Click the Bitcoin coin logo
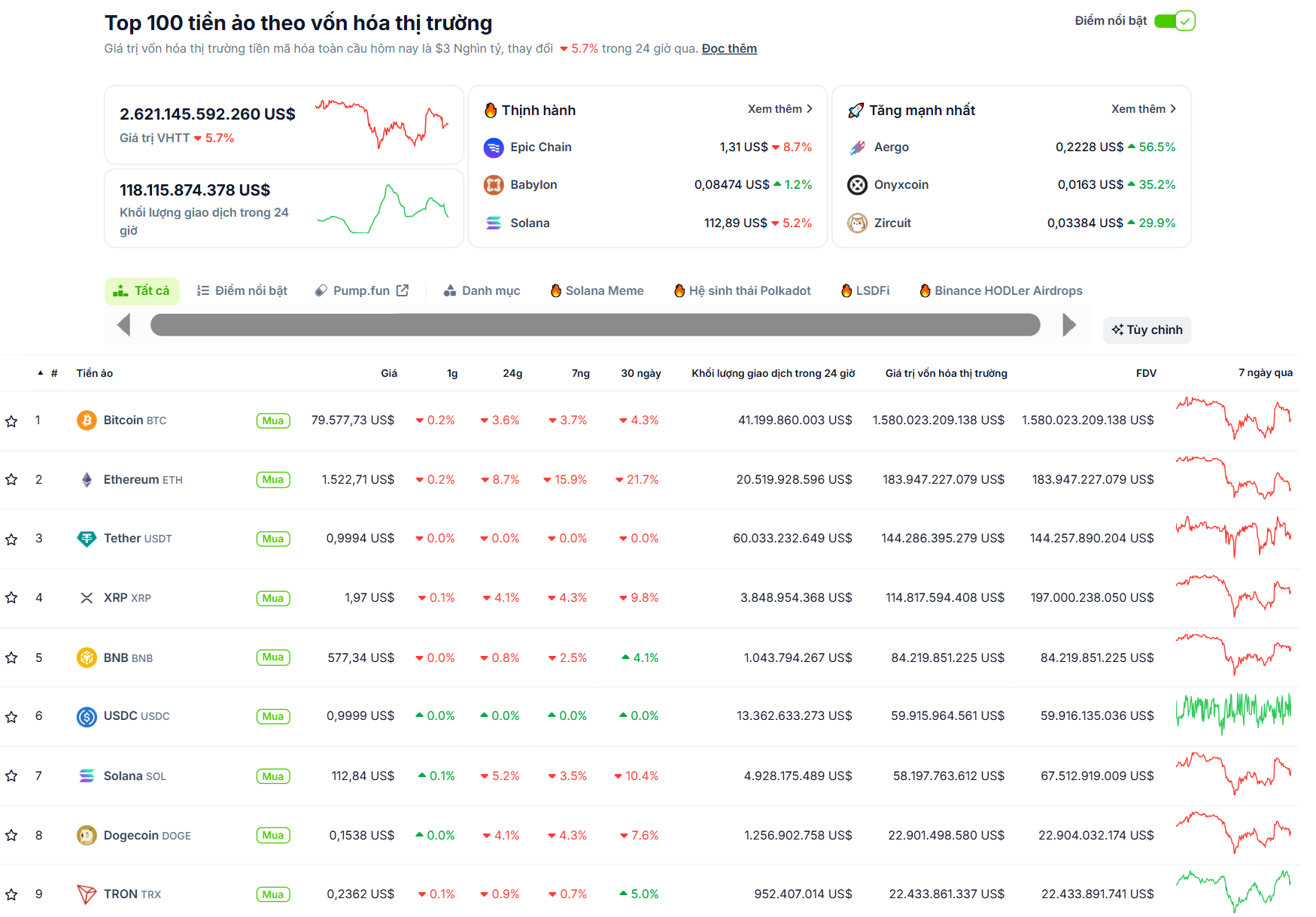1316x917 pixels. point(87,420)
